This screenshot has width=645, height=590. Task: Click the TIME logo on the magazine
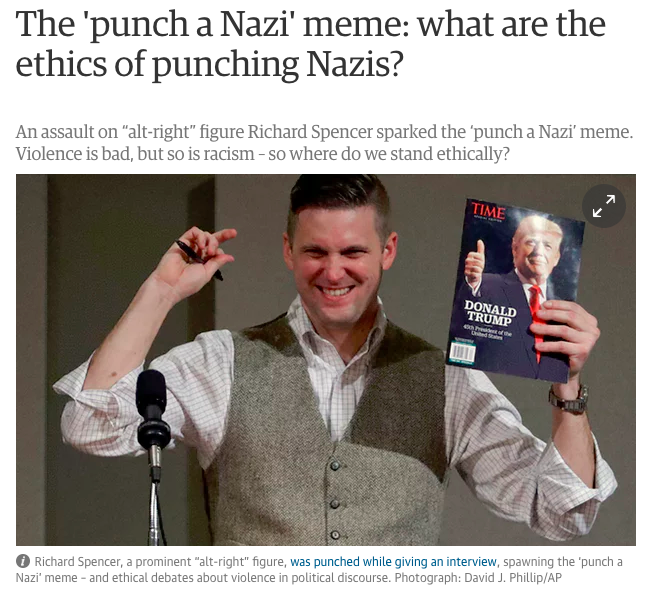[x=489, y=211]
